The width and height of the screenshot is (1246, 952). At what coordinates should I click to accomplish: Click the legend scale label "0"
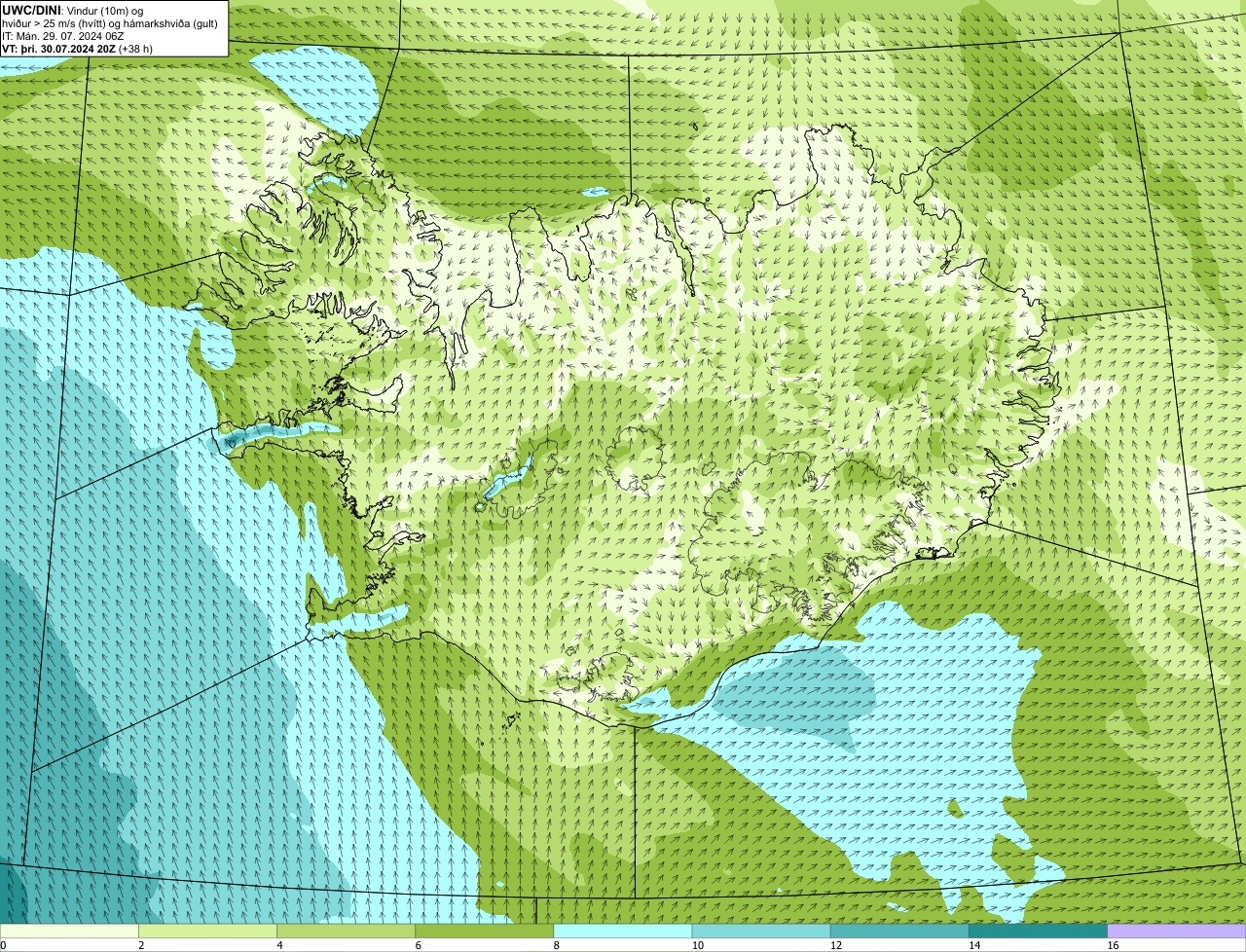[3, 945]
